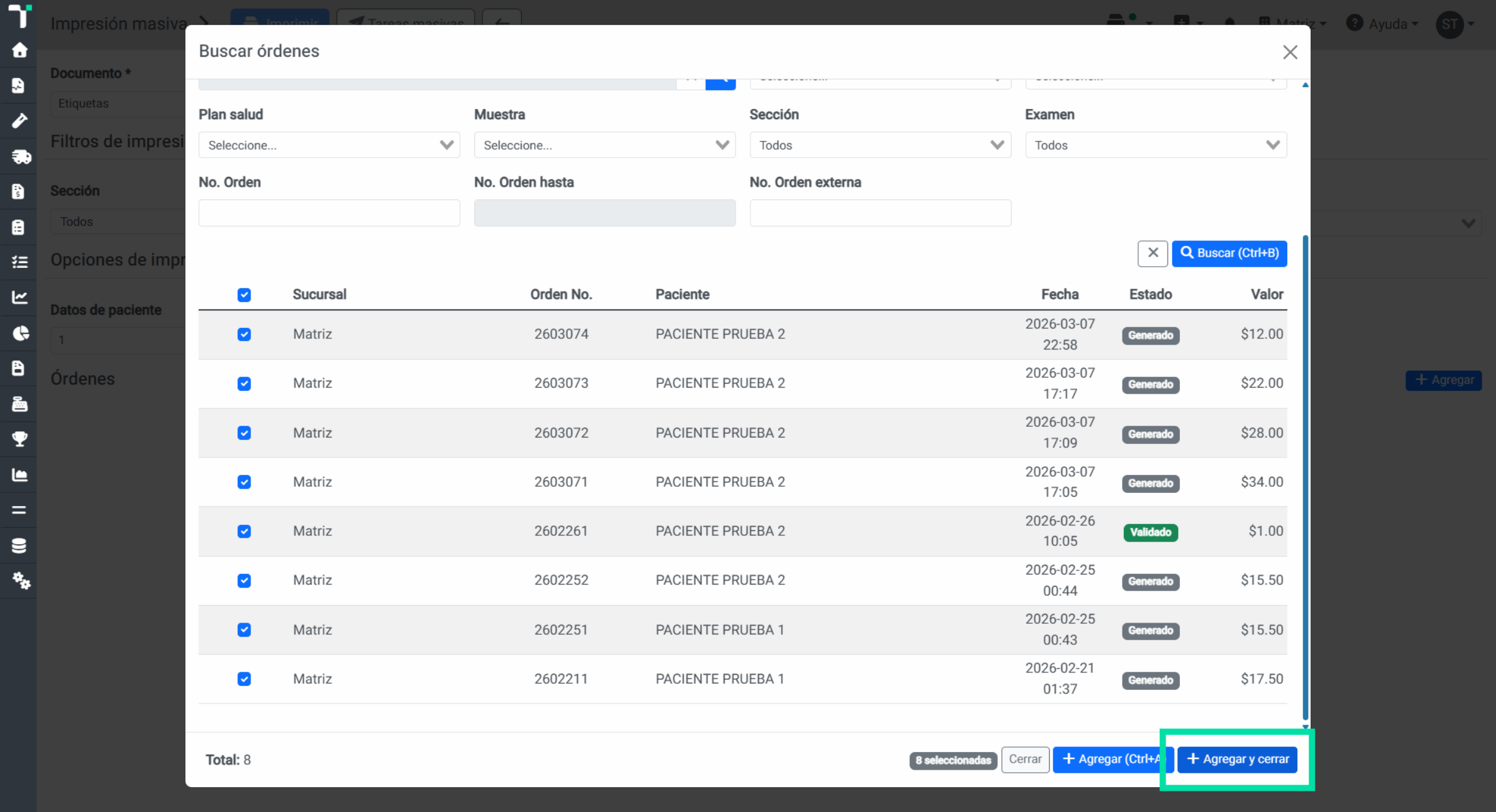Click the Agregar (Ctrl+A) button

[x=1113, y=759]
